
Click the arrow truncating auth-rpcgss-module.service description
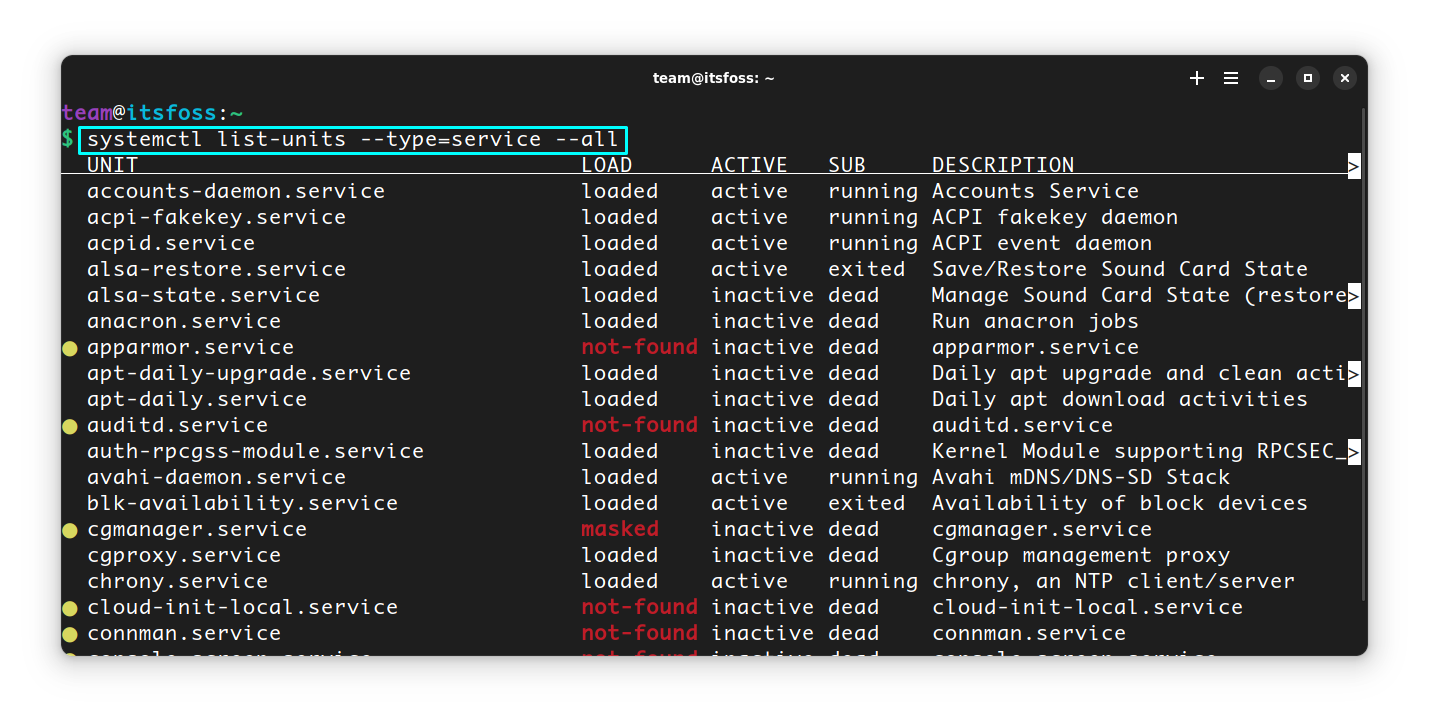tap(1354, 452)
